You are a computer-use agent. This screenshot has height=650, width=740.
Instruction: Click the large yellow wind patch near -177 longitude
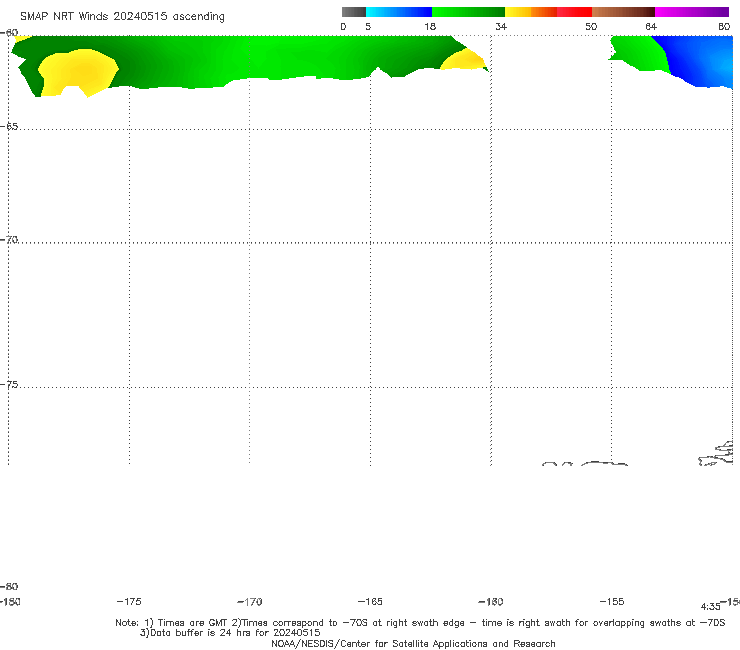78,72
